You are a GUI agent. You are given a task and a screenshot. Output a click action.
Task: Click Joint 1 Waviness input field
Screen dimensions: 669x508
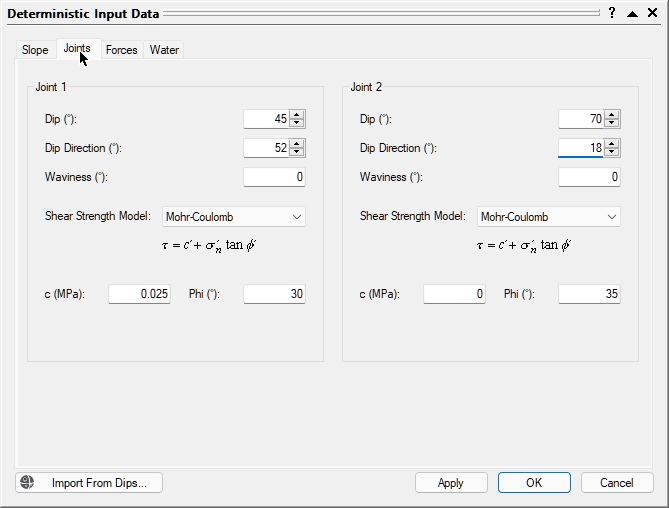pos(274,177)
